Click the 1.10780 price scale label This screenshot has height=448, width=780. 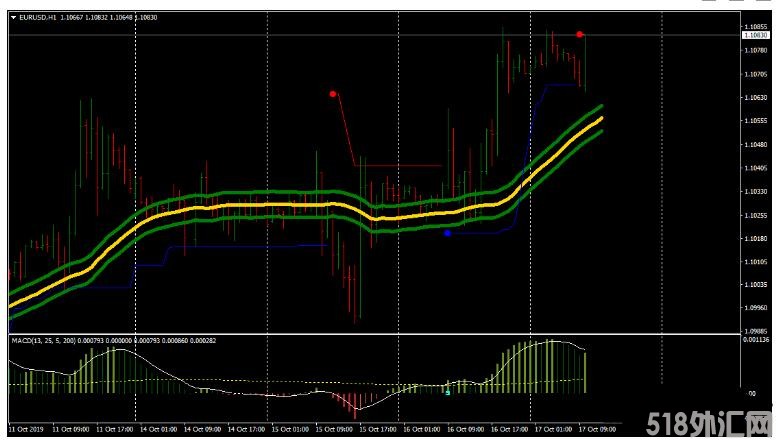756,50
